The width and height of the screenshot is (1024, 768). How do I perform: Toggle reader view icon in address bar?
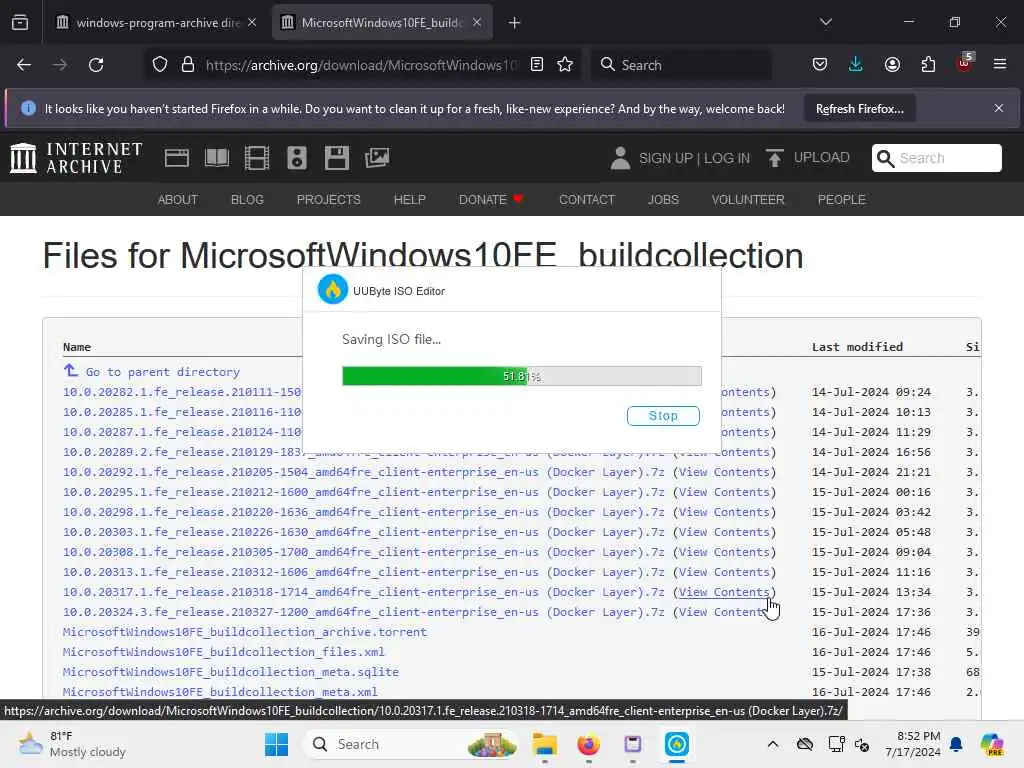pyautogui.click(x=537, y=65)
